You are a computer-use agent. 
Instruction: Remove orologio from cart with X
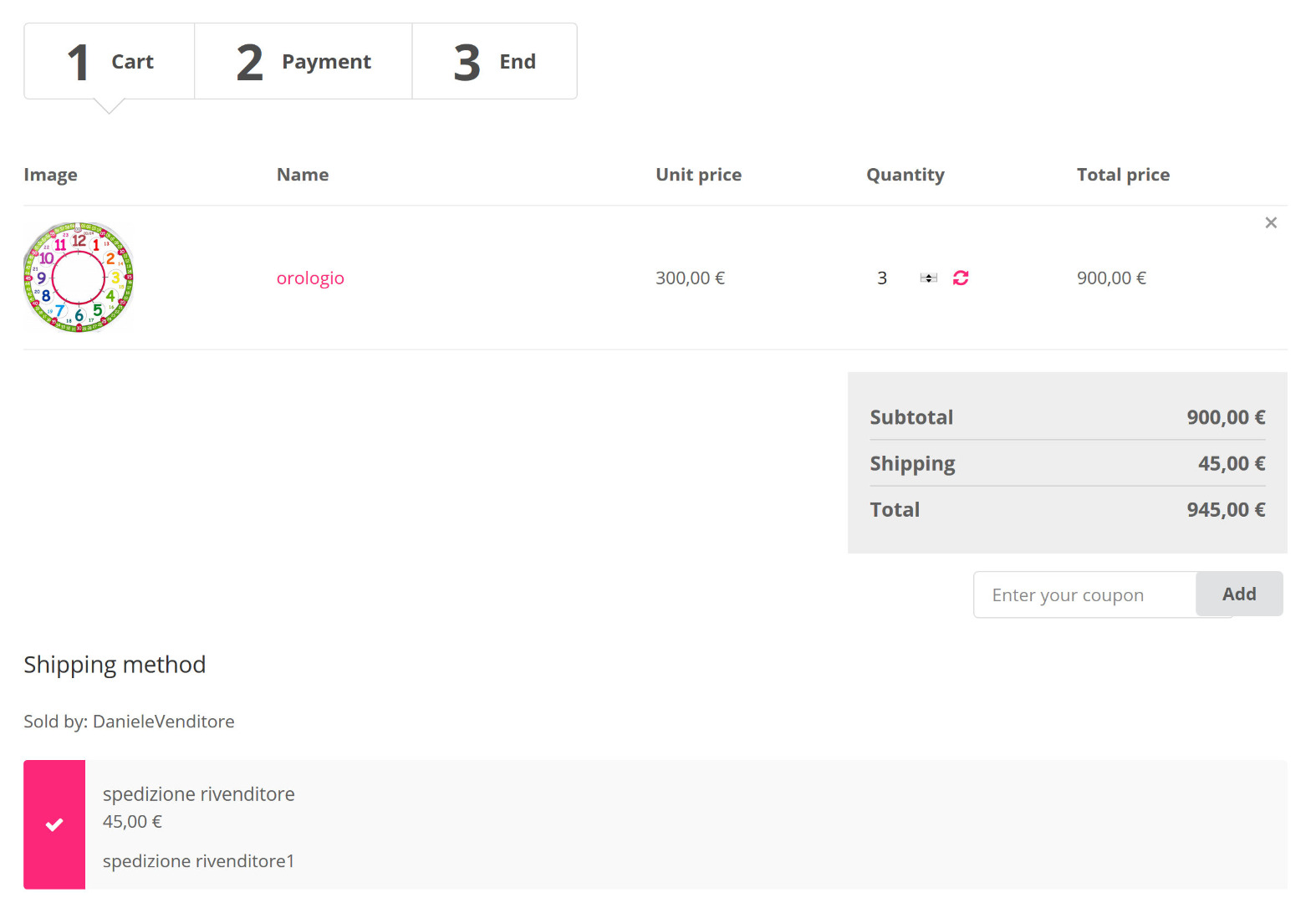(x=1271, y=222)
